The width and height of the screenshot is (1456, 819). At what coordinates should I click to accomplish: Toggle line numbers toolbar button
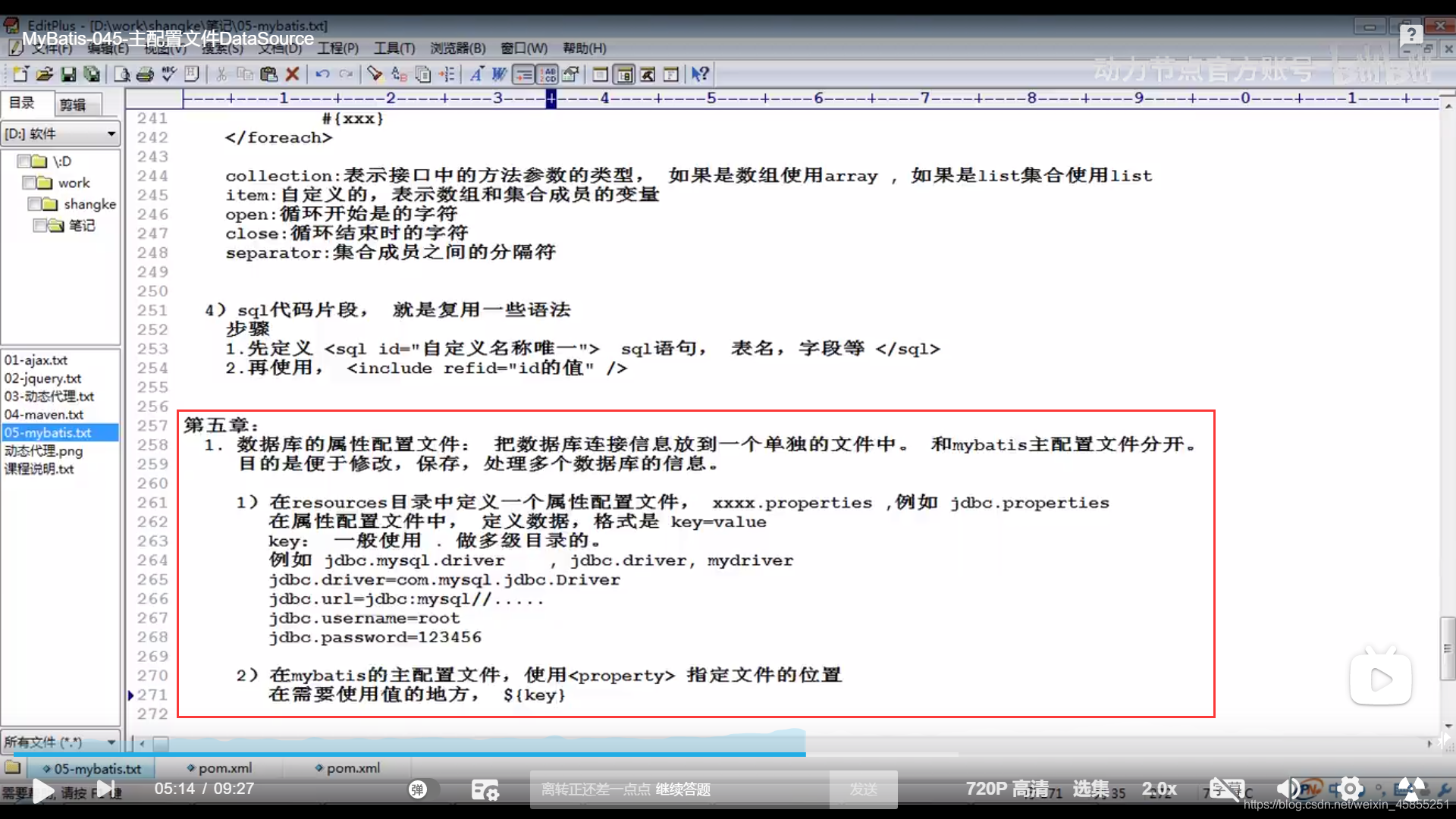click(547, 74)
